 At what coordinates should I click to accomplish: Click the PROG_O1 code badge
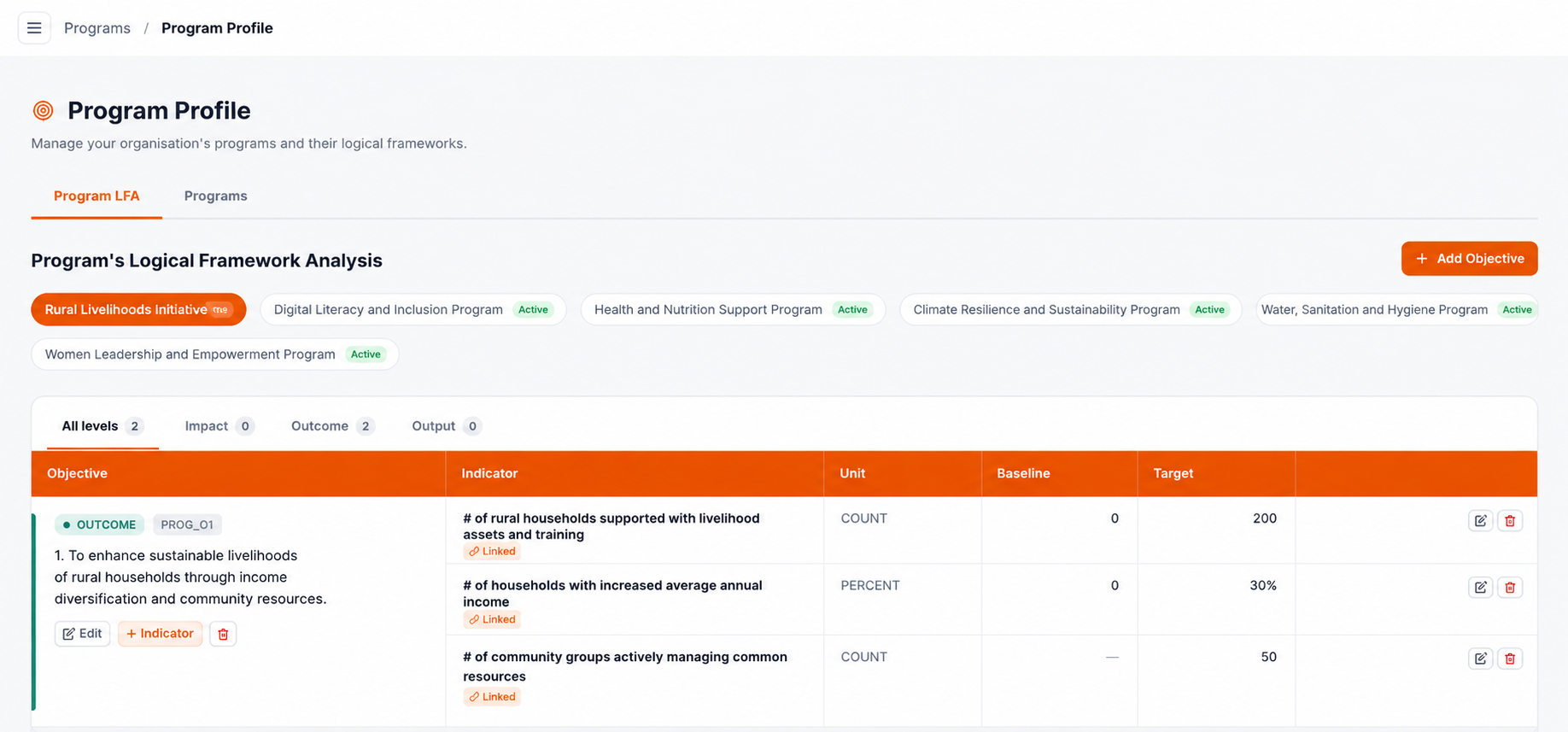point(187,524)
